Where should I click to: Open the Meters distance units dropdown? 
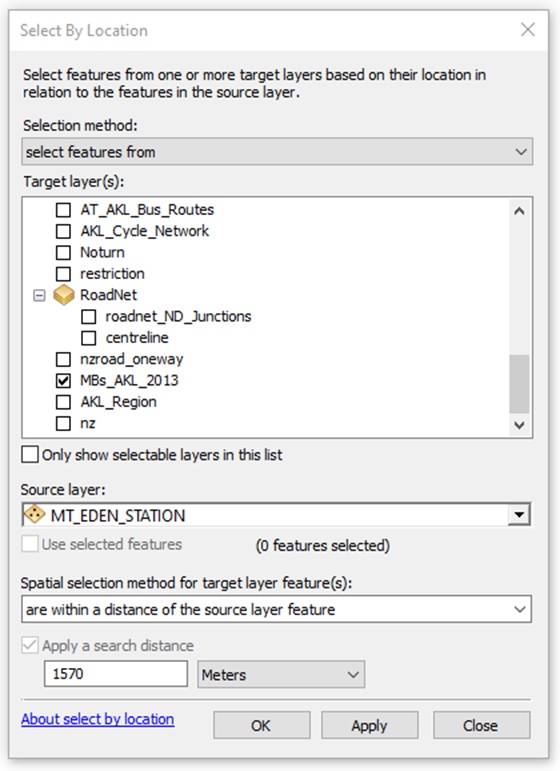[x=281, y=674]
